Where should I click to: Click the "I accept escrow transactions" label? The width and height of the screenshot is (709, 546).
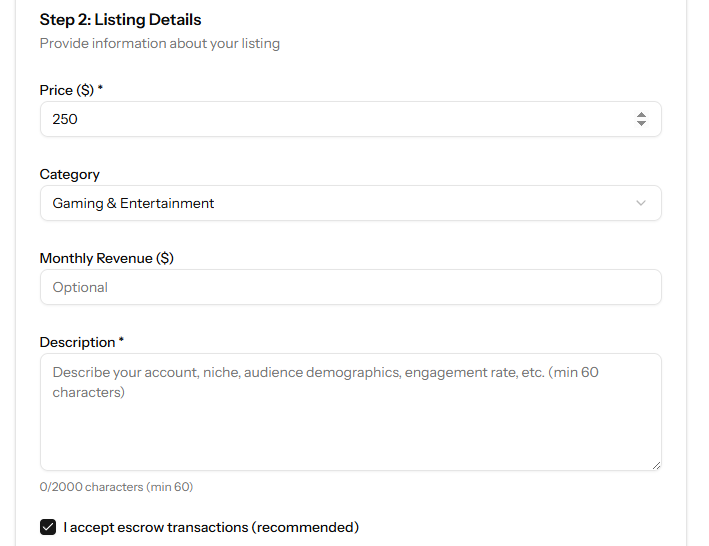211,527
